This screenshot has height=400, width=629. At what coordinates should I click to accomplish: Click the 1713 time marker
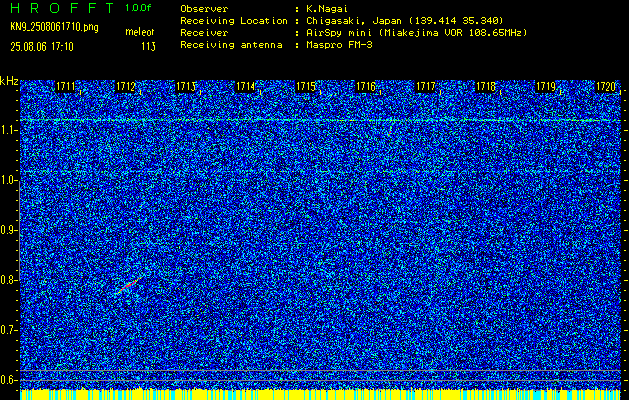click(185, 86)
